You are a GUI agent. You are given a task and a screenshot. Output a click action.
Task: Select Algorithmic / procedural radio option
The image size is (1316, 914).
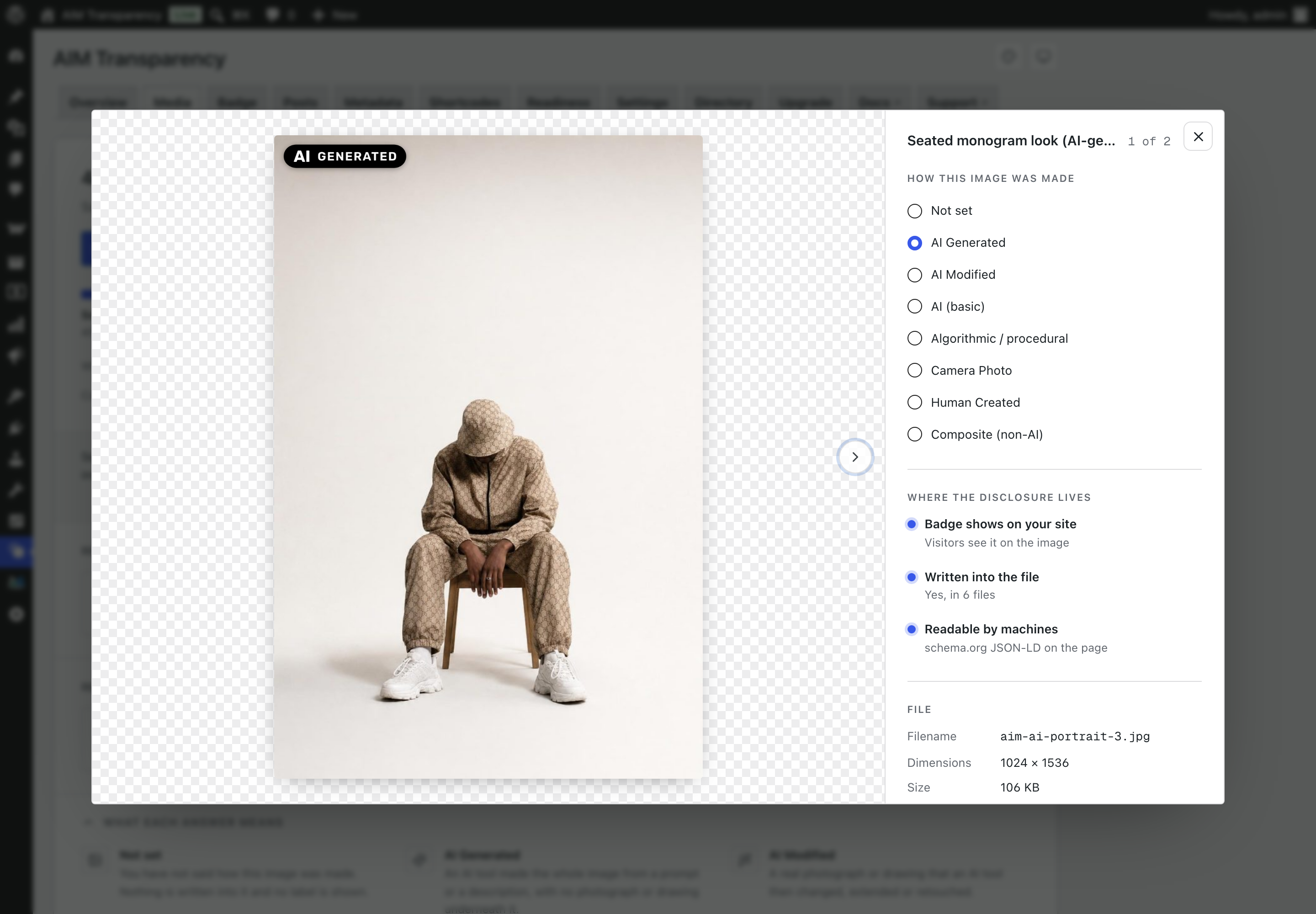pyautogui.click(x=914, y=339)
